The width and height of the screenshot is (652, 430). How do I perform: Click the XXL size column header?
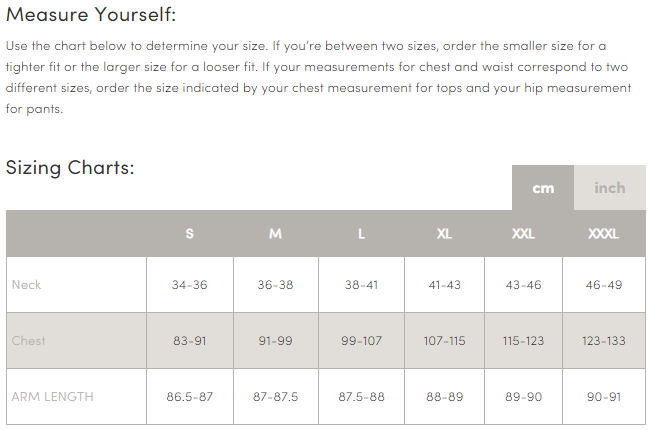(523, 234)
